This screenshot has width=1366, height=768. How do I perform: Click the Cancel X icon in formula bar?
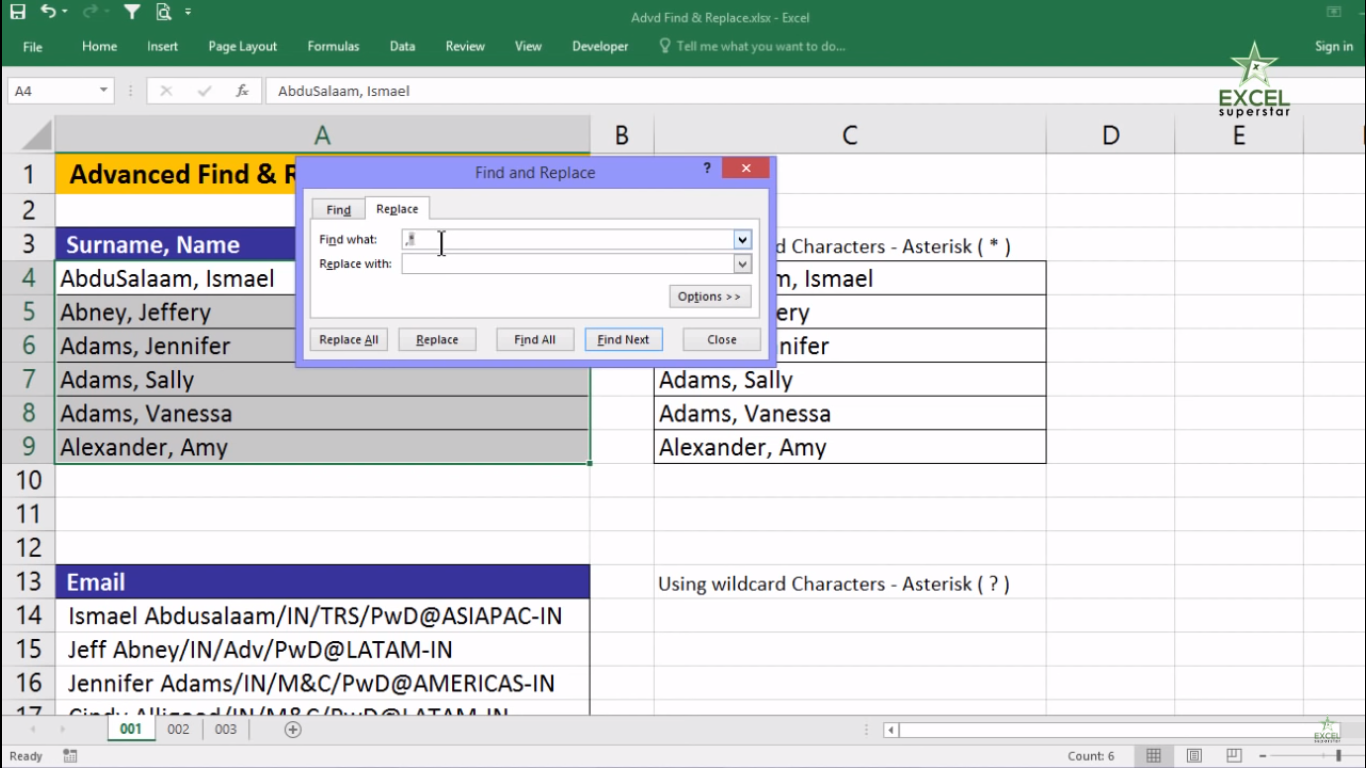tap(166, 91)
